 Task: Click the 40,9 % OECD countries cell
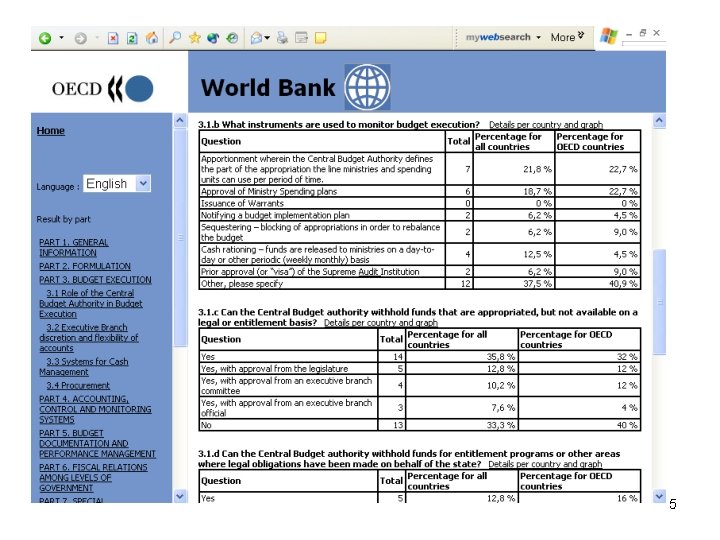[597, 284]
